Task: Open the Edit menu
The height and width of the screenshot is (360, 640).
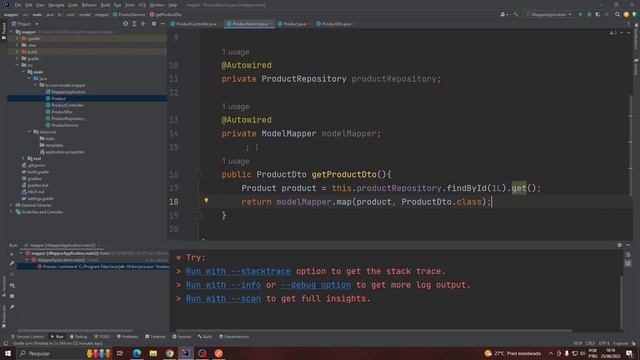Action: [29, 5]
